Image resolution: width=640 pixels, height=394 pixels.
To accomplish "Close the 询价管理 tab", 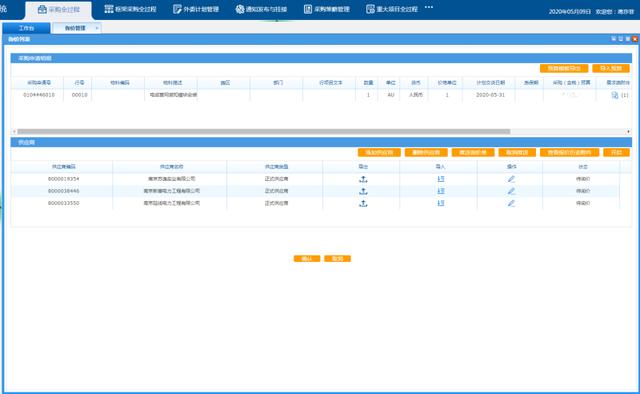I will (x=97, y=28).
